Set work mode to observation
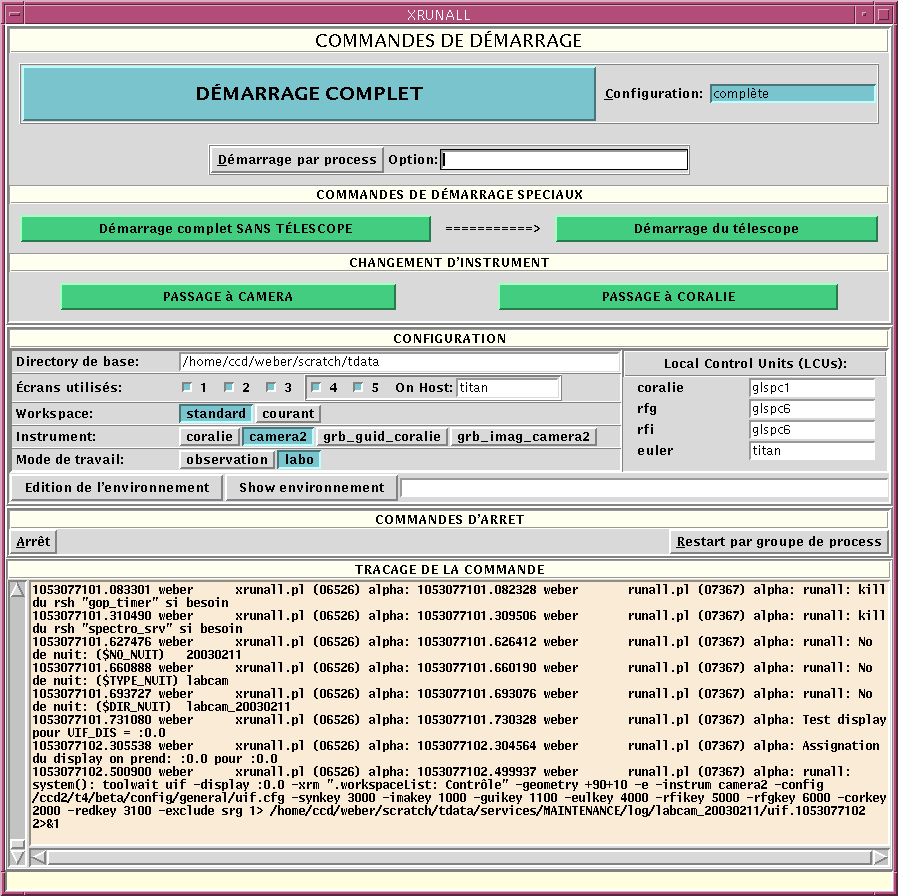Image resolution: width=898 pixels, height=896 pixels. point(228,460)
